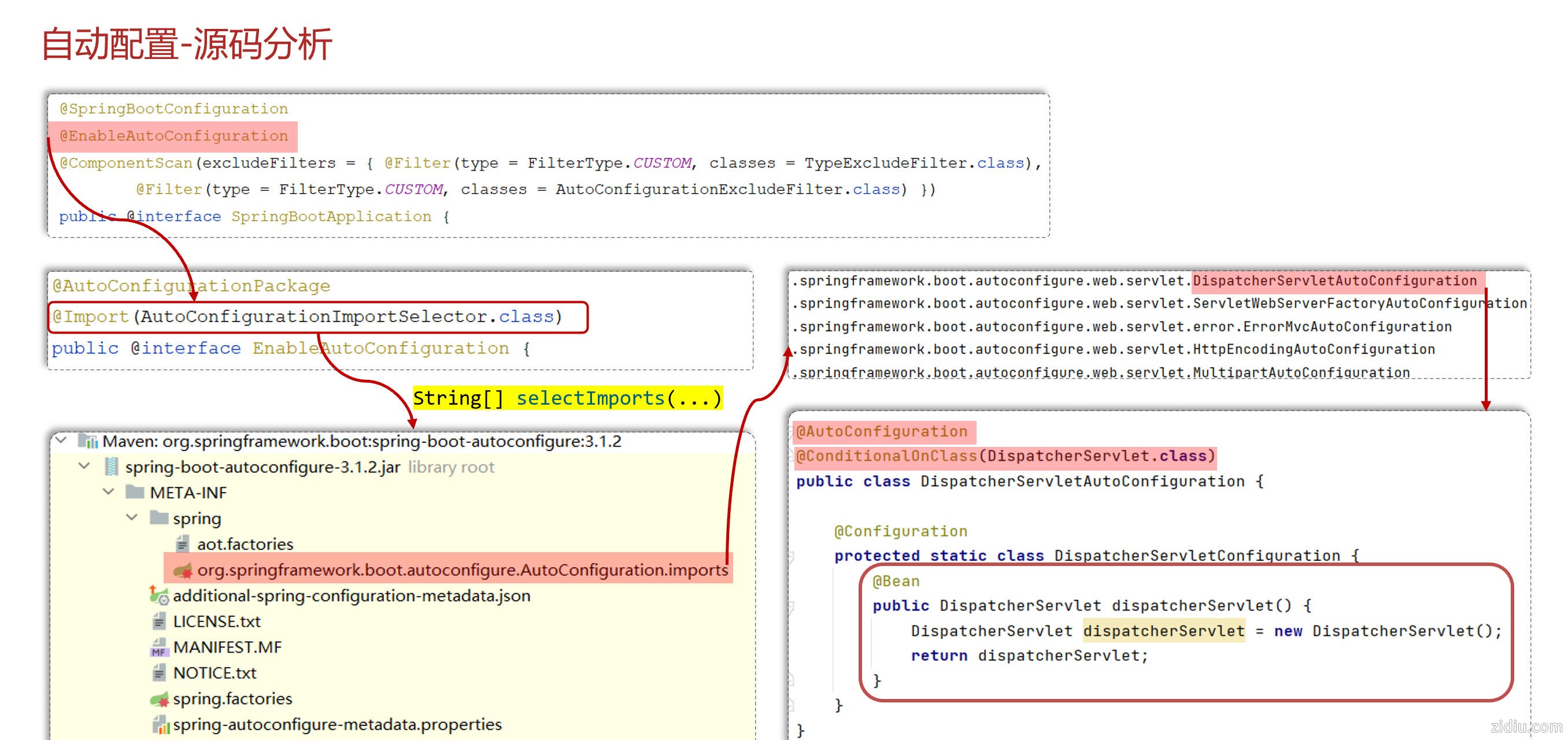Screen dimensions: 1568x740
Task: Click the META-INF folder icon
Action: pos(135,493)
